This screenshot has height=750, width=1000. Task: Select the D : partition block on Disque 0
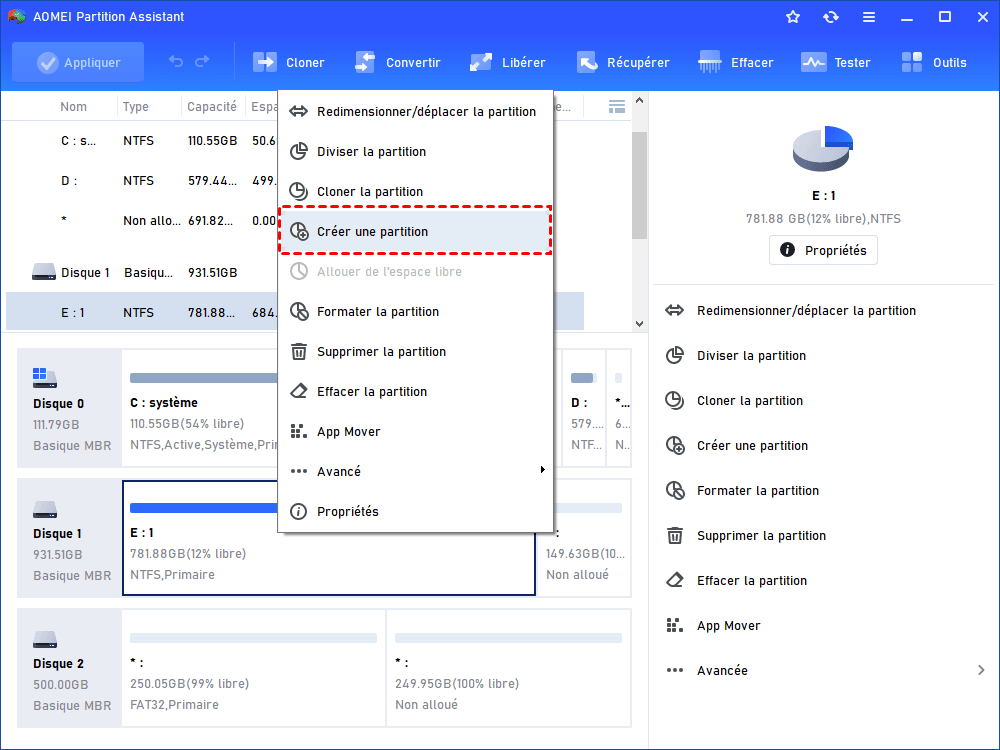coord(583,408)
